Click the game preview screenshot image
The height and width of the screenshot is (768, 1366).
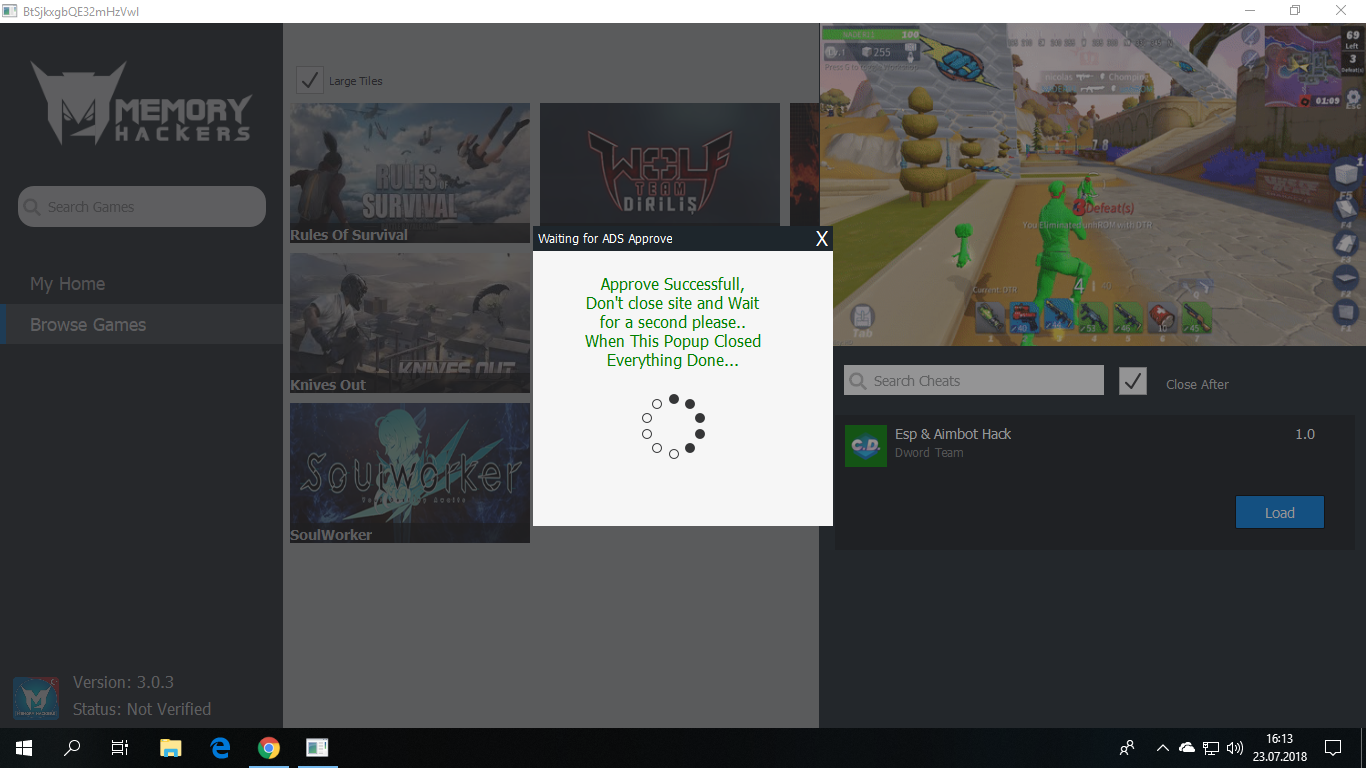pos(1093,185)
